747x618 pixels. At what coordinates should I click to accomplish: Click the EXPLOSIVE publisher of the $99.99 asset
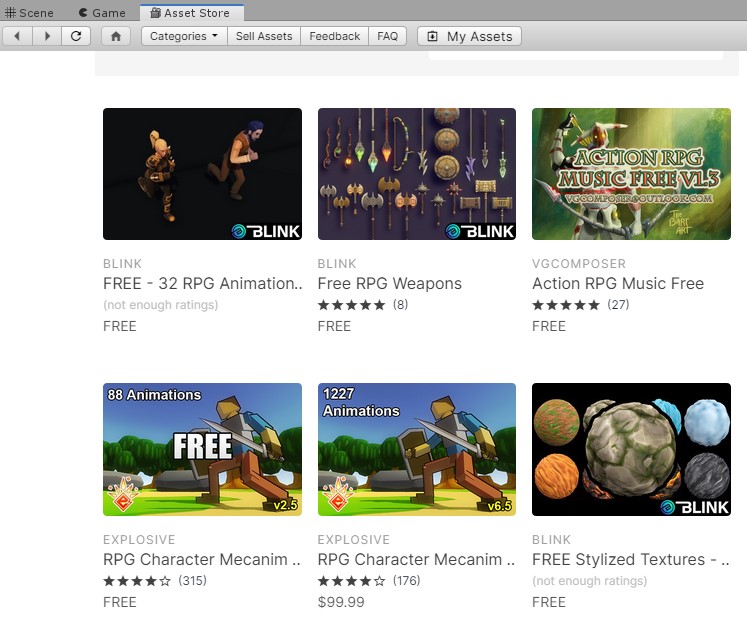tap(353, 539)
